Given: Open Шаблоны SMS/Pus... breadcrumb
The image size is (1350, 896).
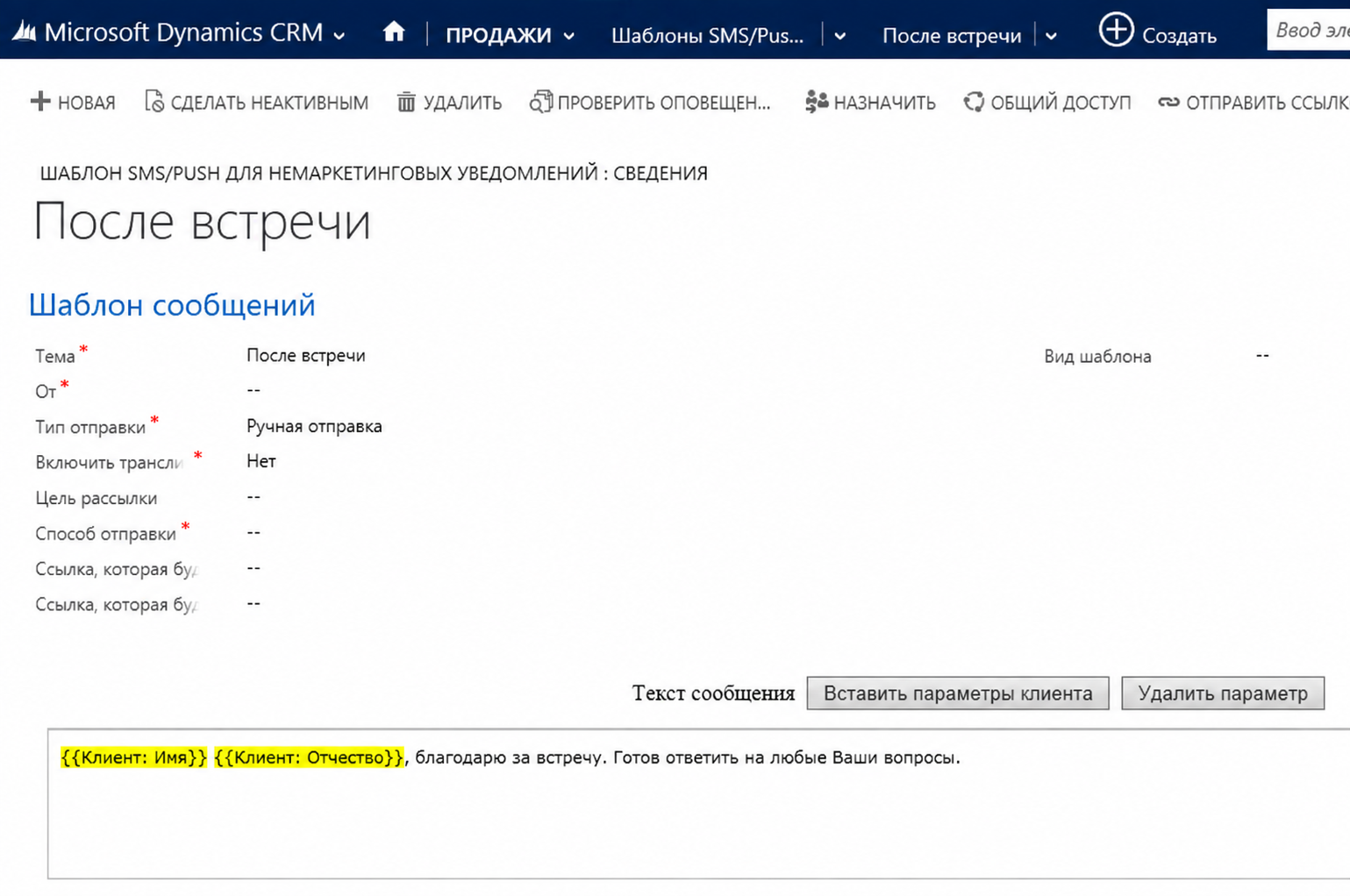Looking at the screenshot, I should coord(707,35).
